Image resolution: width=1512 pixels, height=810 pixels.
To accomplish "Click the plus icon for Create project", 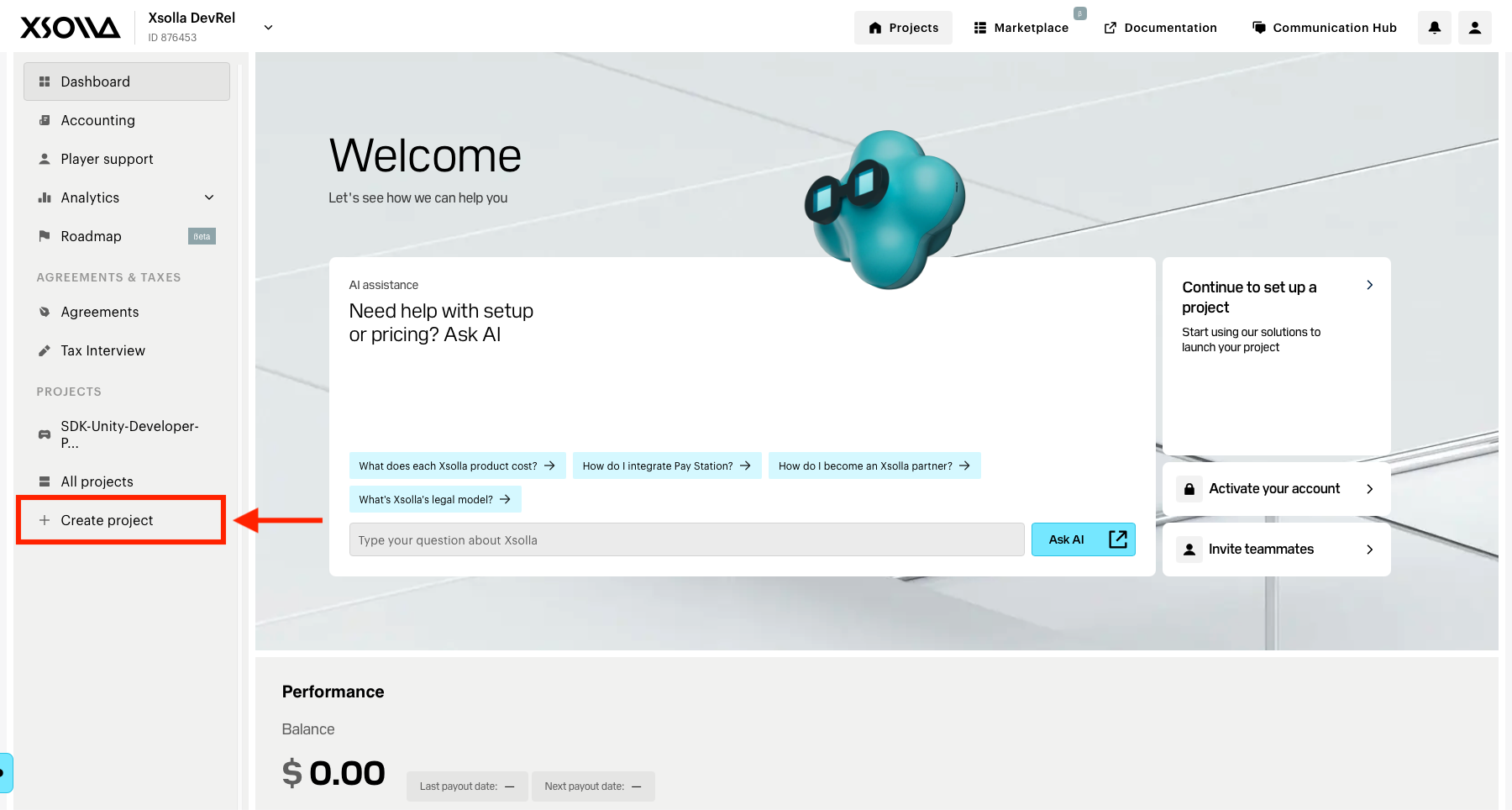I will tap(45, 520).
